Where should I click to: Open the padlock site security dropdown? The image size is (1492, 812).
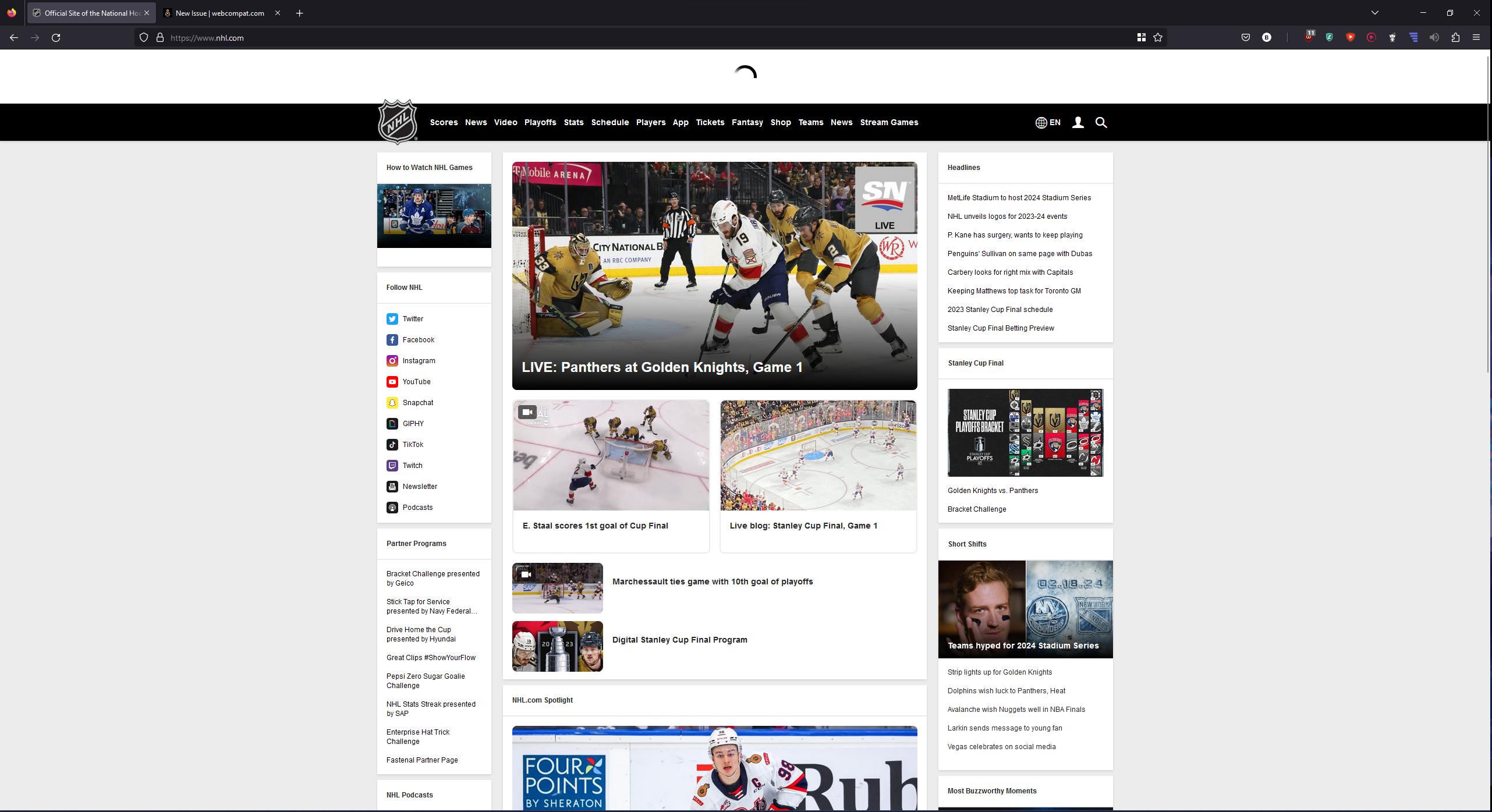coord(161,37)
